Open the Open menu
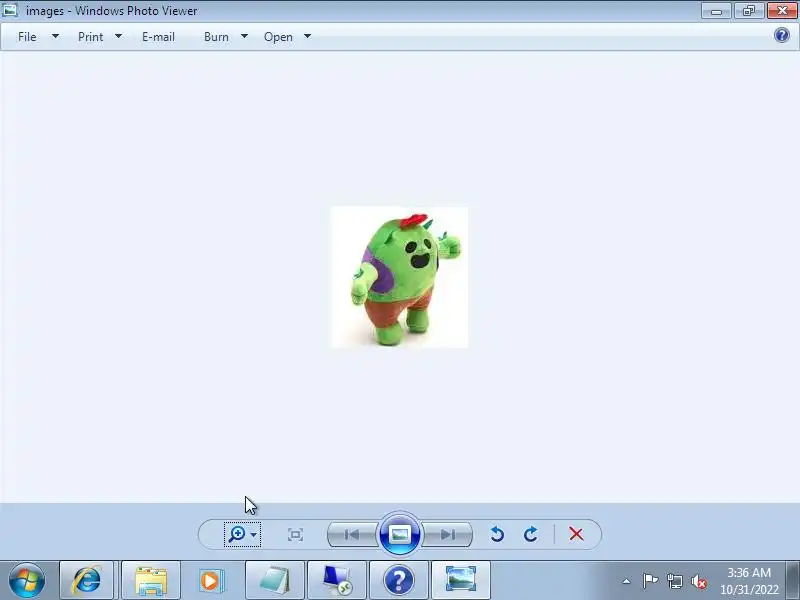 pyautogui.click(x=278, y=37)
